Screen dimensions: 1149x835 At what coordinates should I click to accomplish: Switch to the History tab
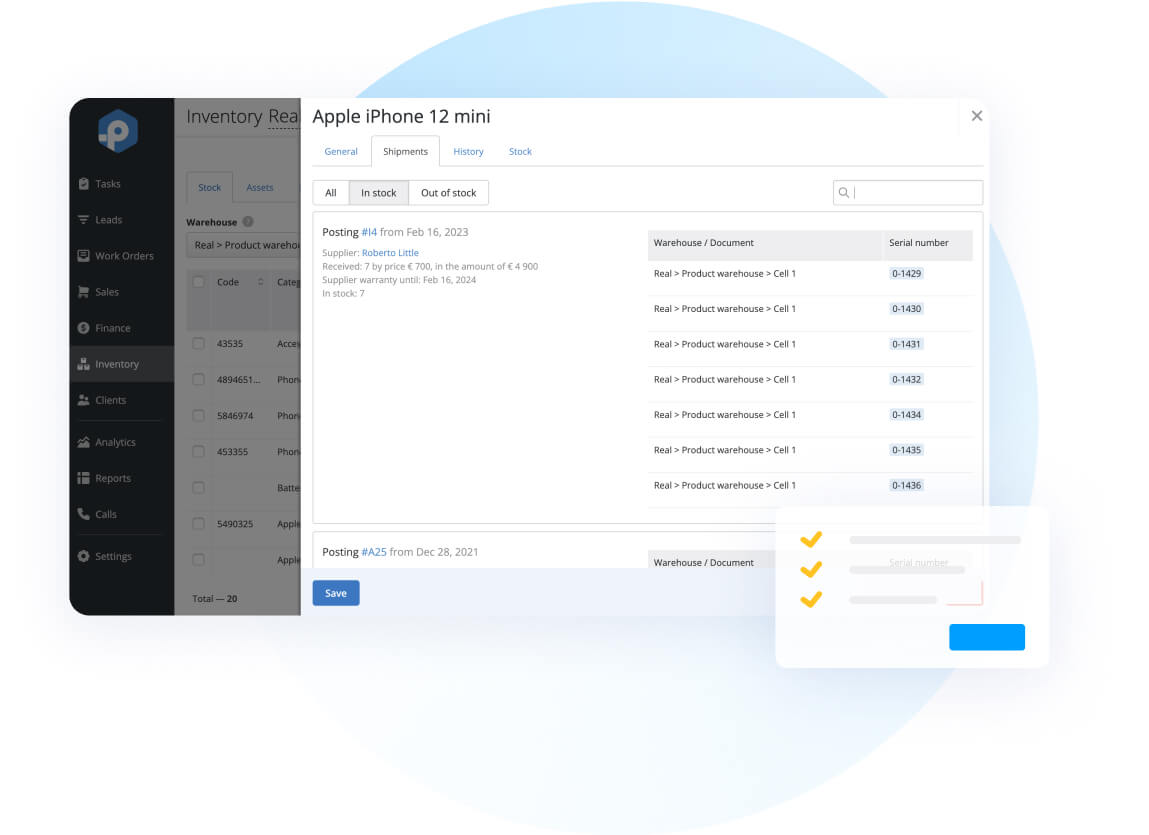point(468,152)
